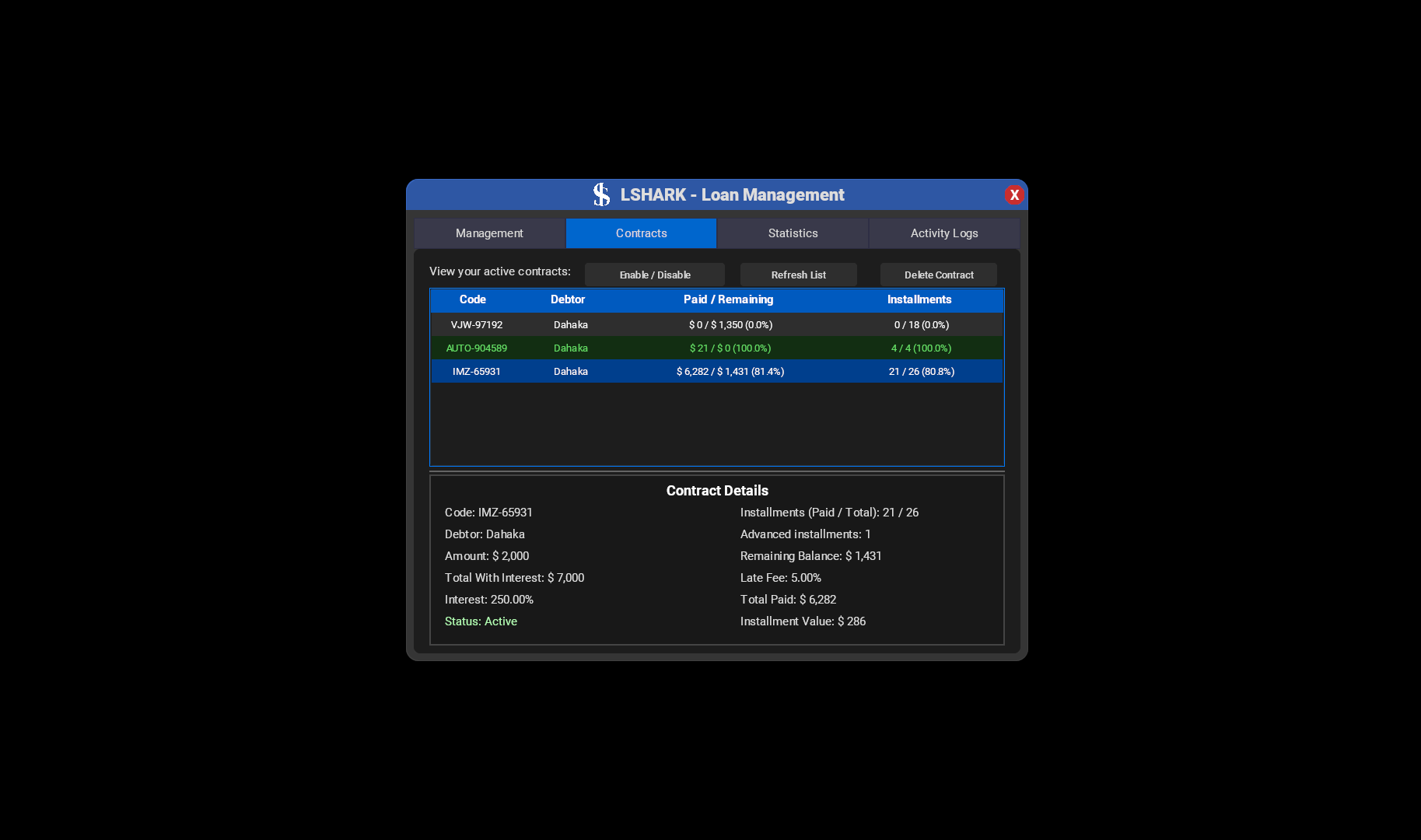Click the Debtor cell in the IMZ-65931 row
The image size is (1421, 840).
(571, 372)
